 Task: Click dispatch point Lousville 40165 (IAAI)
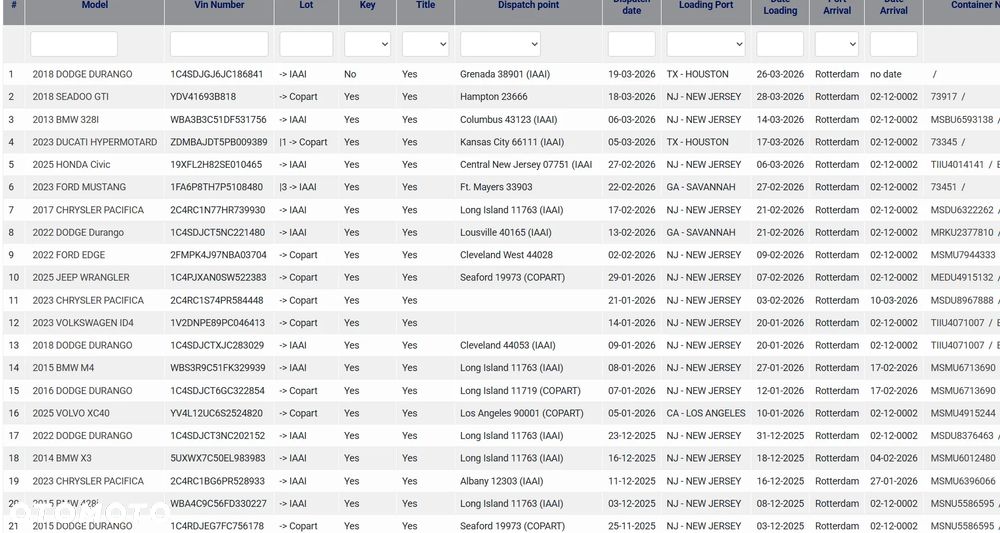point(506,232)
